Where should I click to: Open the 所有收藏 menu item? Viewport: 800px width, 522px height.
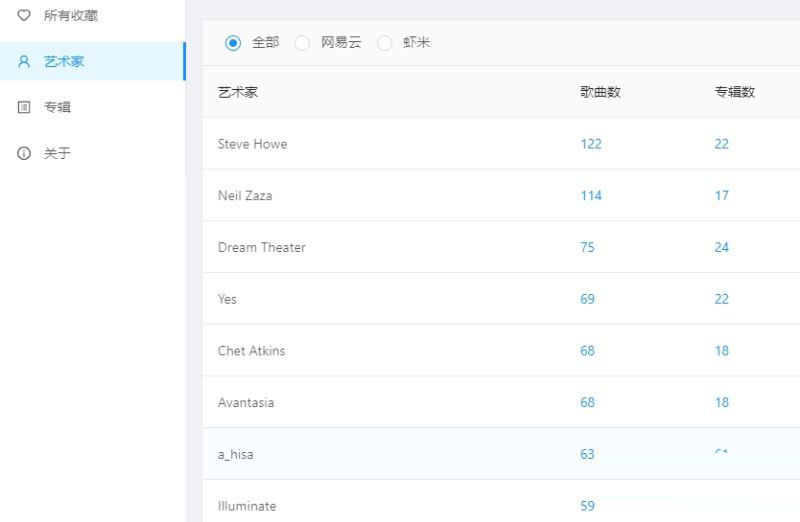click(x=70, y=16)
